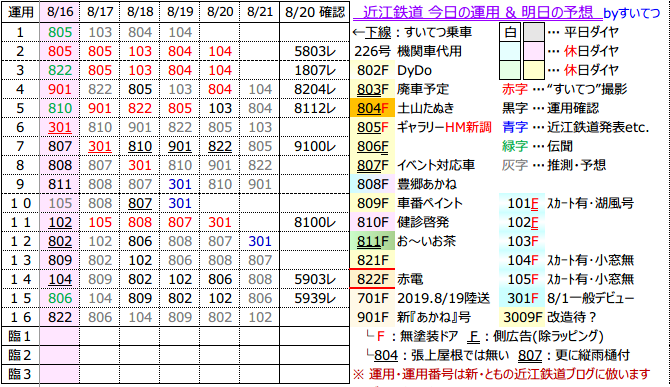This screenshot has width=670, height=387.
Task: Click the 9100レ confirmation cell
Action: pos(315,147)
